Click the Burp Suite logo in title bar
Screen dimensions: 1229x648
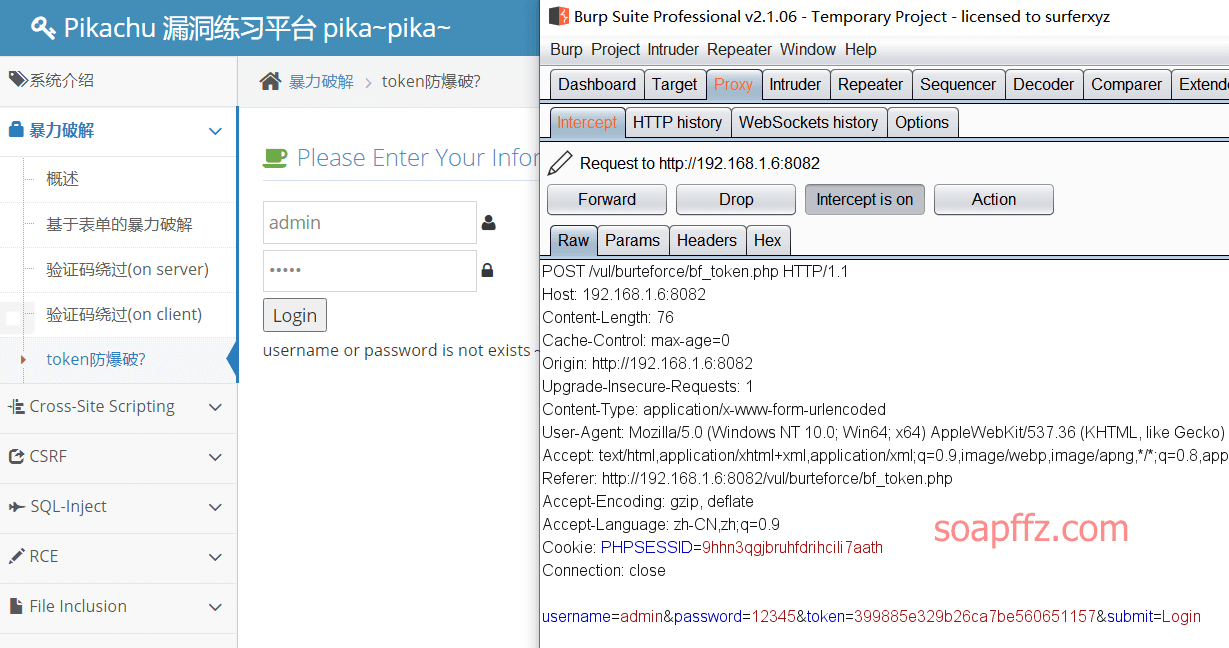(x=558, y=16)
